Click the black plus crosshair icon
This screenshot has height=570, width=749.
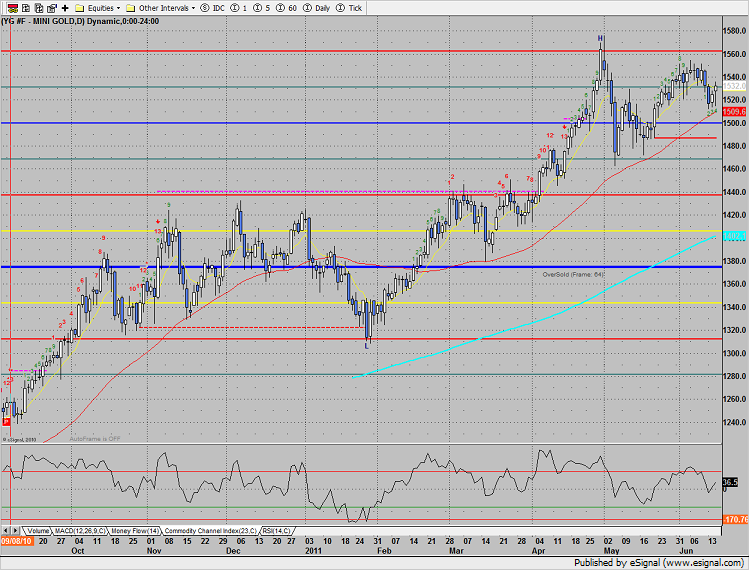tap(65, 8)
